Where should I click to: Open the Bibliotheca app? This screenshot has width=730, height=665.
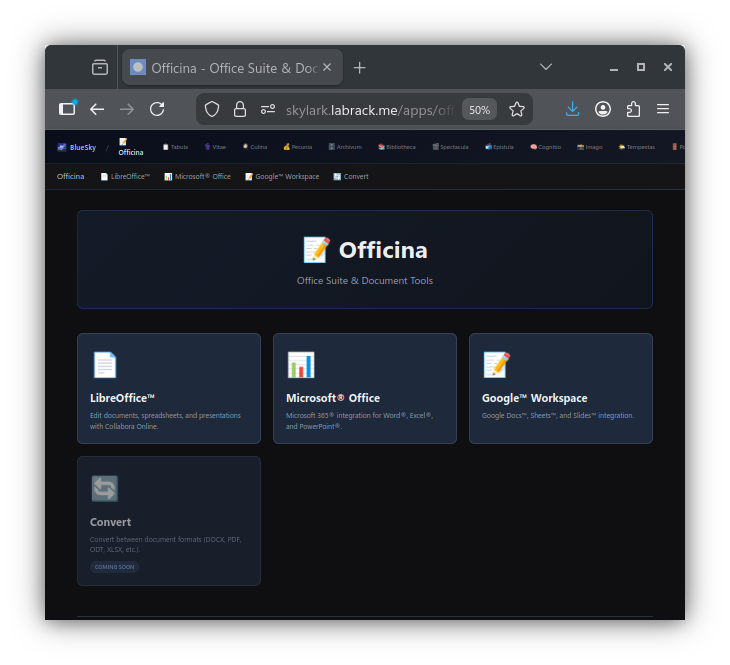(x=397, y=147)
